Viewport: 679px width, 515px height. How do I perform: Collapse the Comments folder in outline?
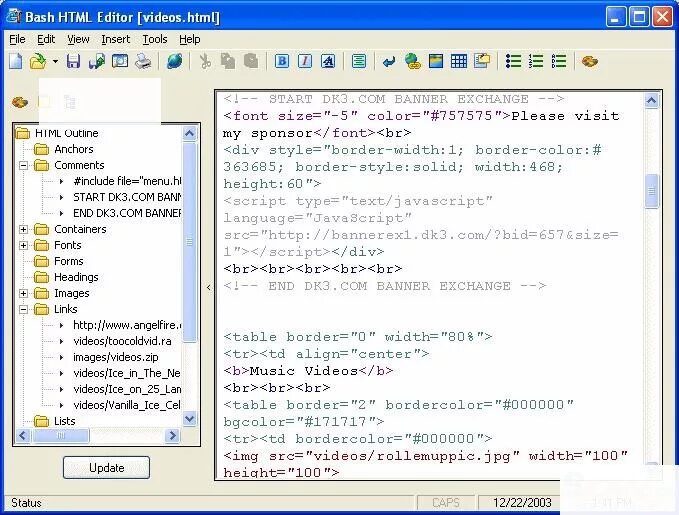point(23,165)
